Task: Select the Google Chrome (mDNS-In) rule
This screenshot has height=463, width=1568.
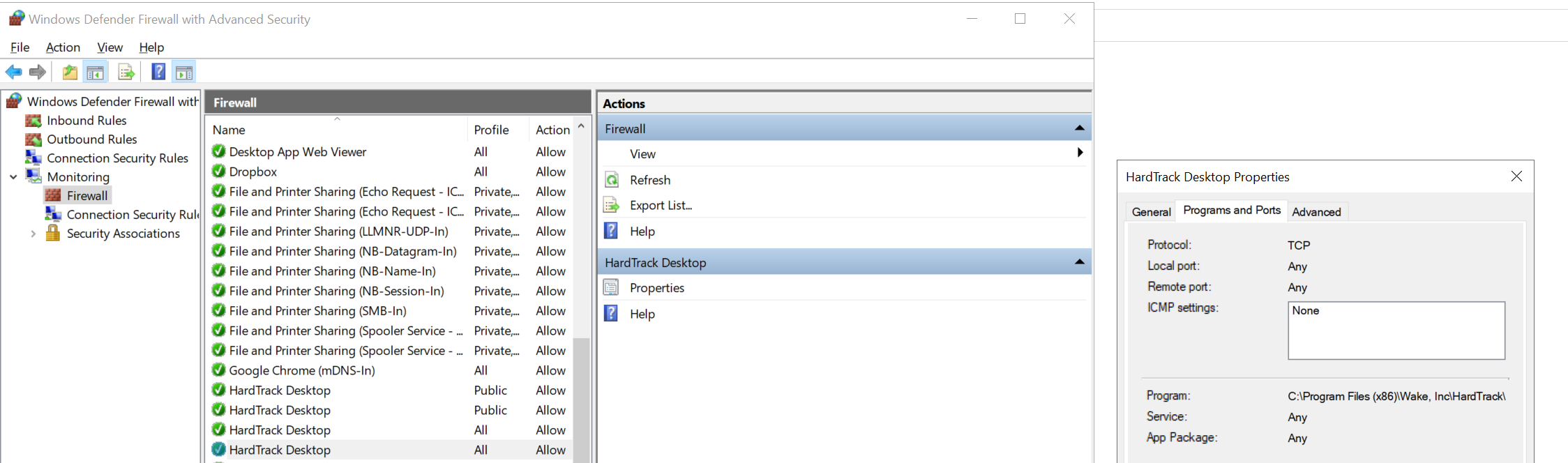Action: click(x=391, y=370)
